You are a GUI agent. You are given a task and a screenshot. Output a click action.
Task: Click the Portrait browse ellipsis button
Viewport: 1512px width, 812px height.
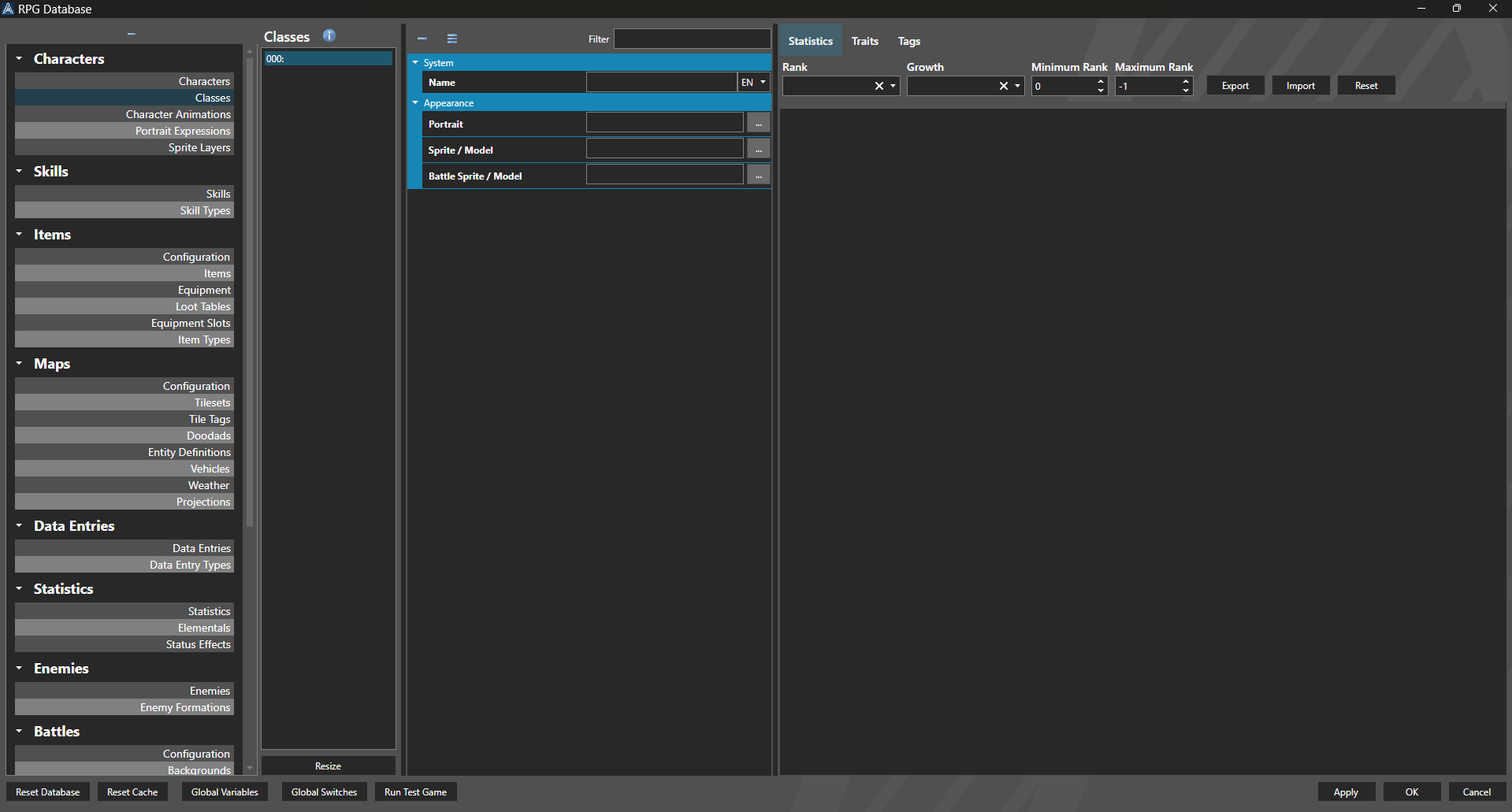pyautogui.click(x=758, y=124)
